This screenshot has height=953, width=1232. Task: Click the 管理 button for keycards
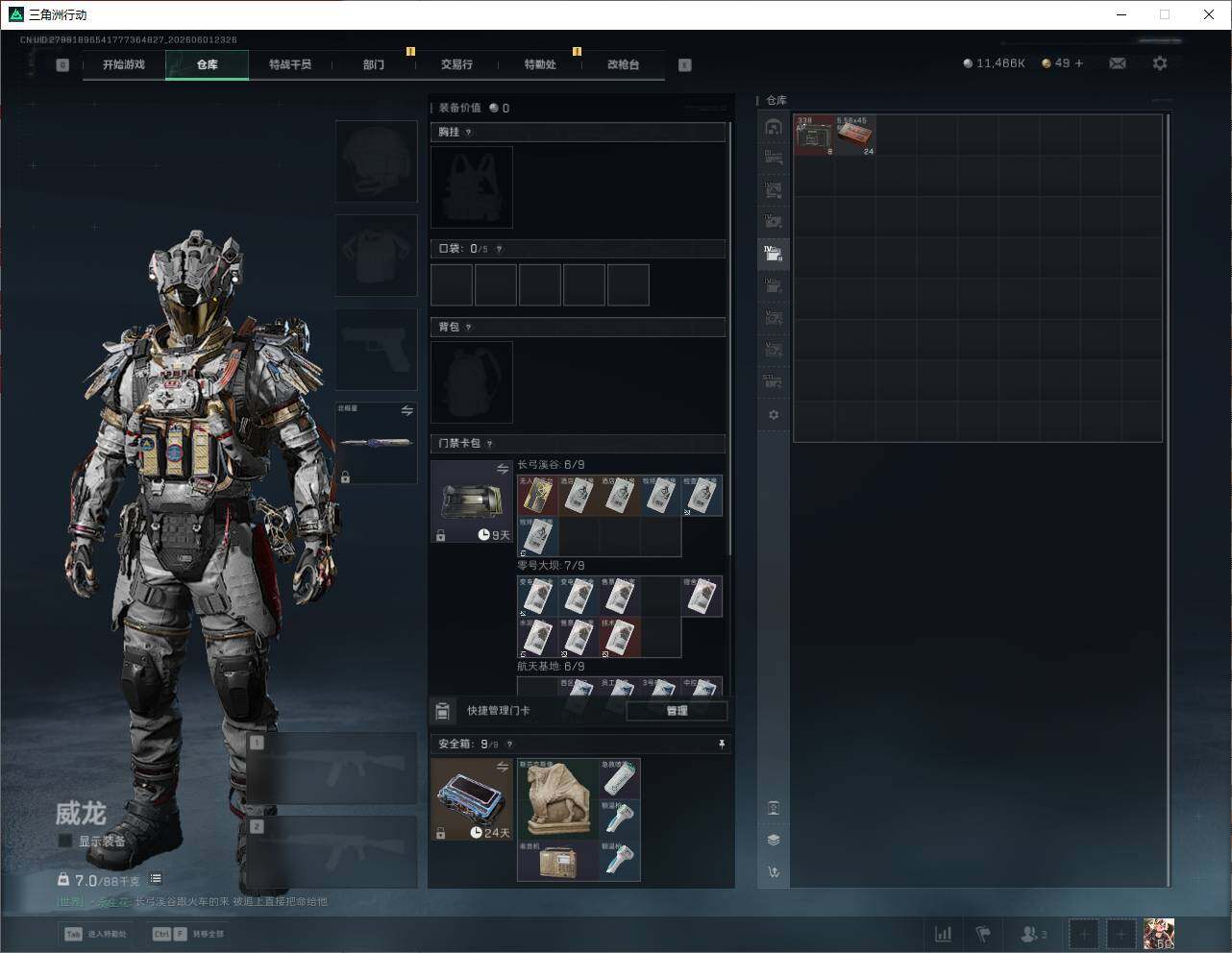[x=677, y=711]
